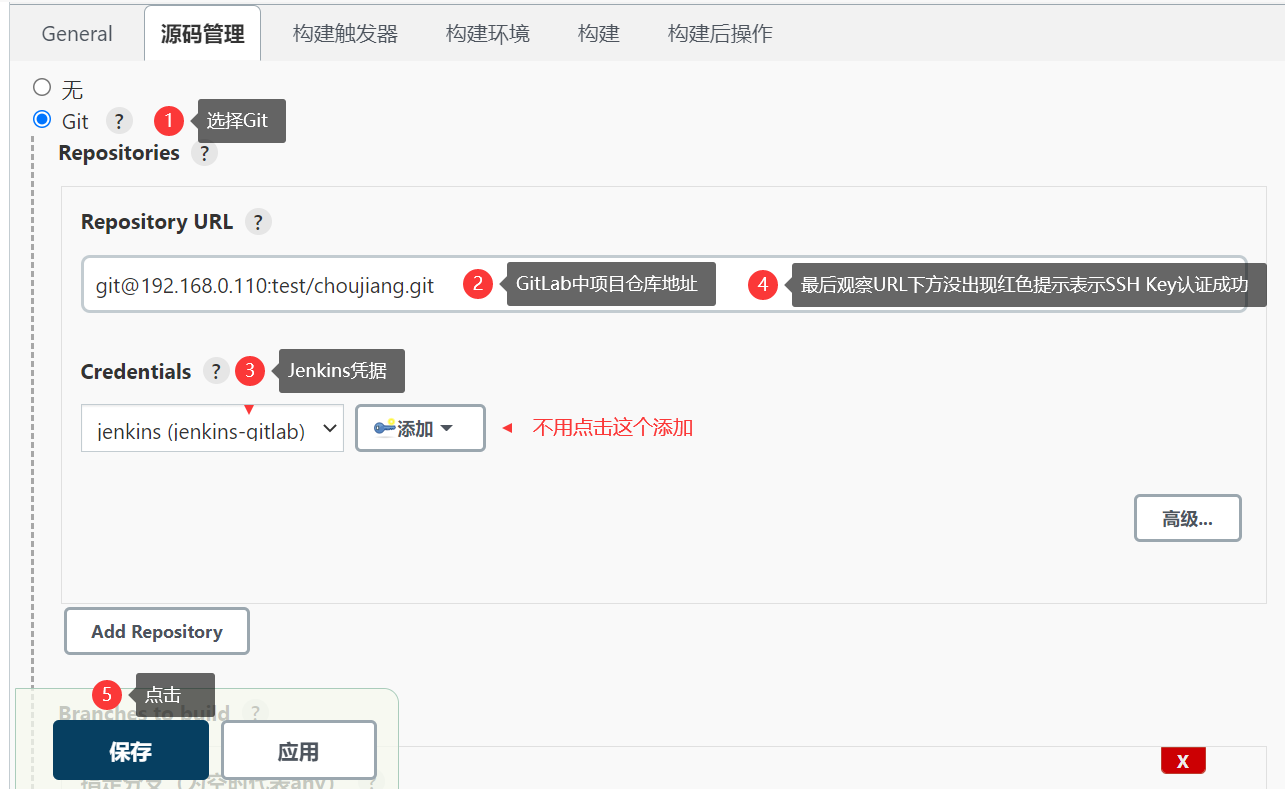Switch to the General tab
The width and height of the screenshot is (1285, 789).
pos(77,33)
